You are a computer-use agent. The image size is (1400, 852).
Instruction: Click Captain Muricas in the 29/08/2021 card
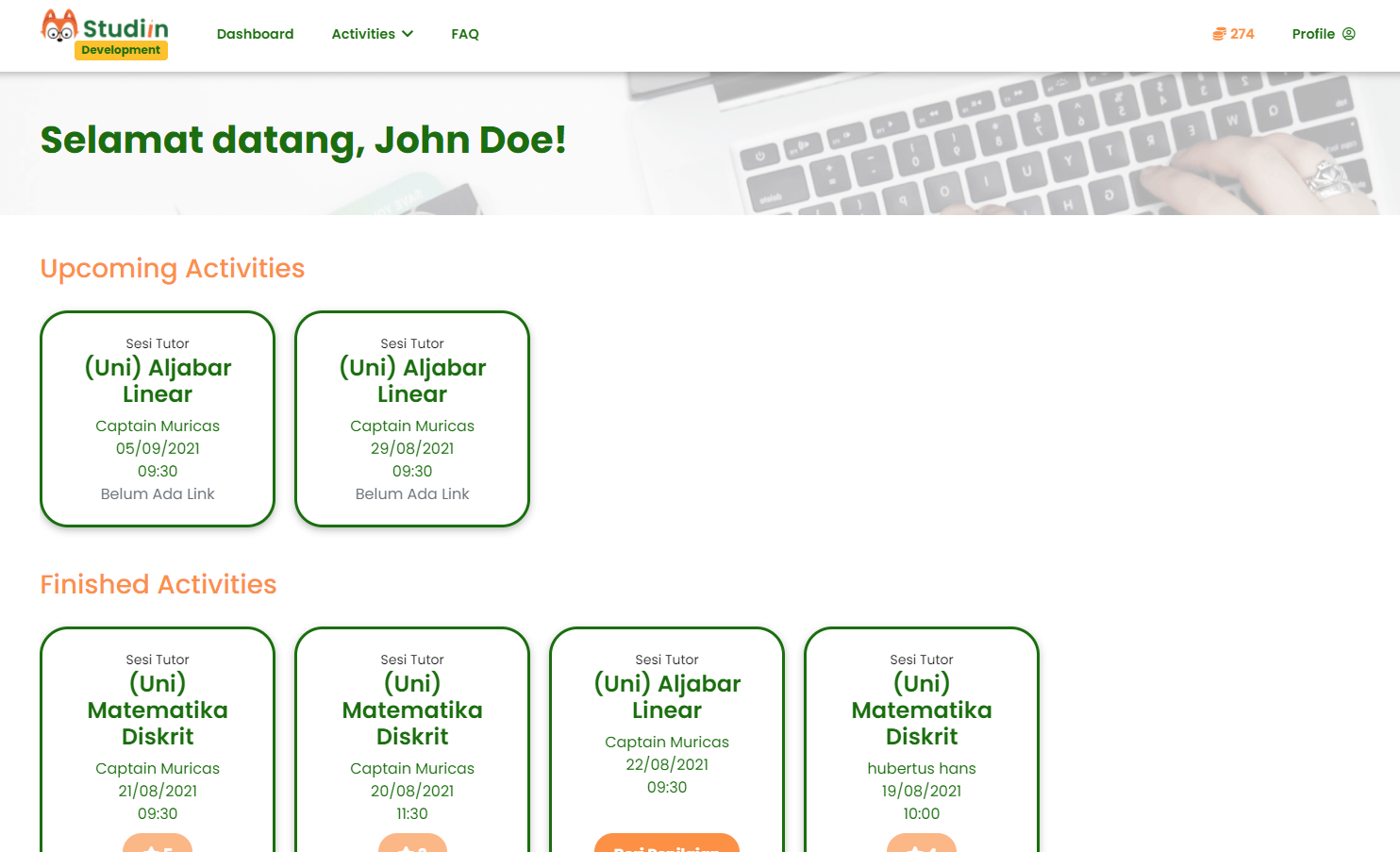pos(412,426)
